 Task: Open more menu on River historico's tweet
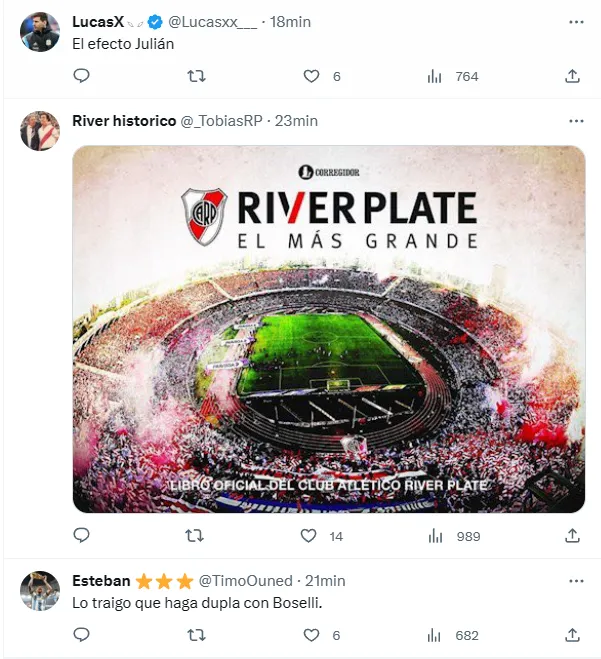coord(575,121)
